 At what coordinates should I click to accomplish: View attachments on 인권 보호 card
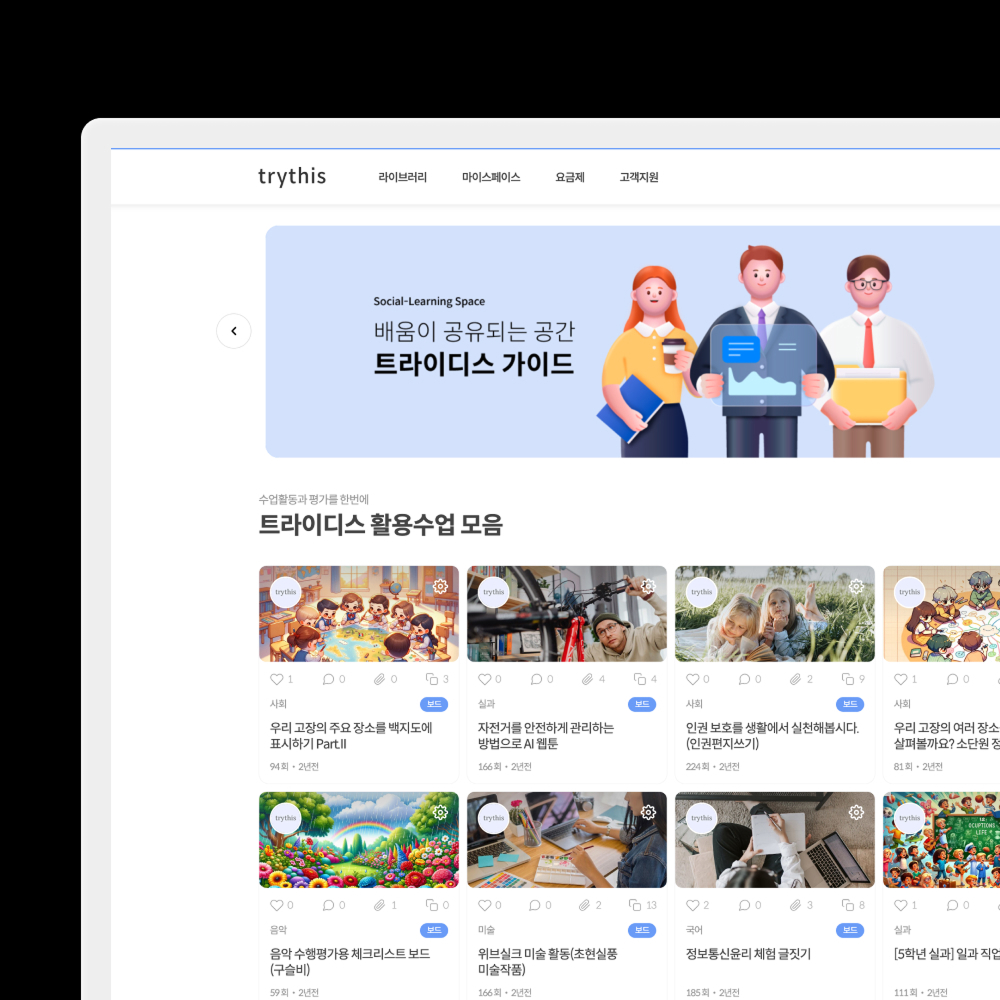(x=795, y=679)
